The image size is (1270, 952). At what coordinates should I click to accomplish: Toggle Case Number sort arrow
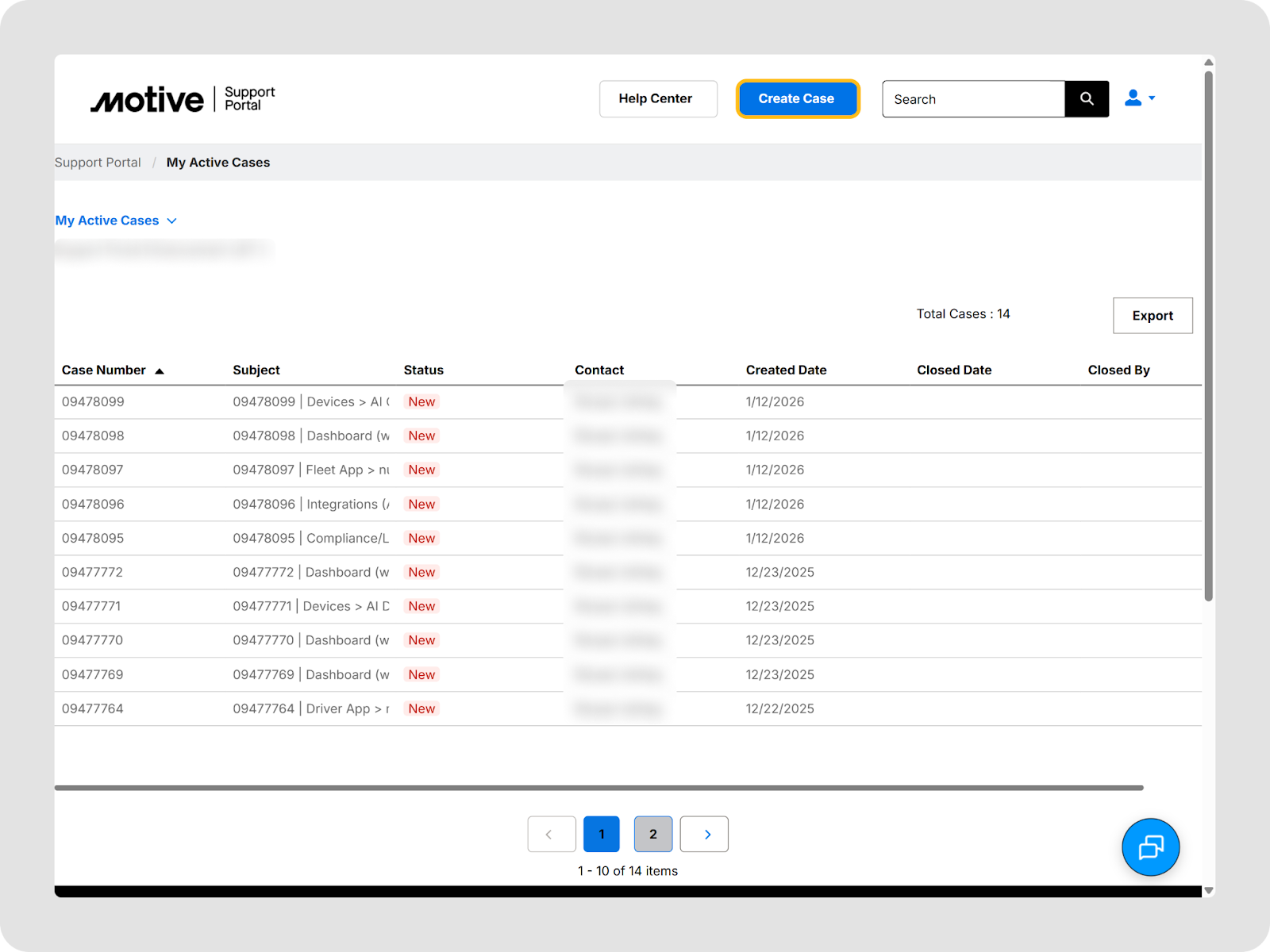160,371
